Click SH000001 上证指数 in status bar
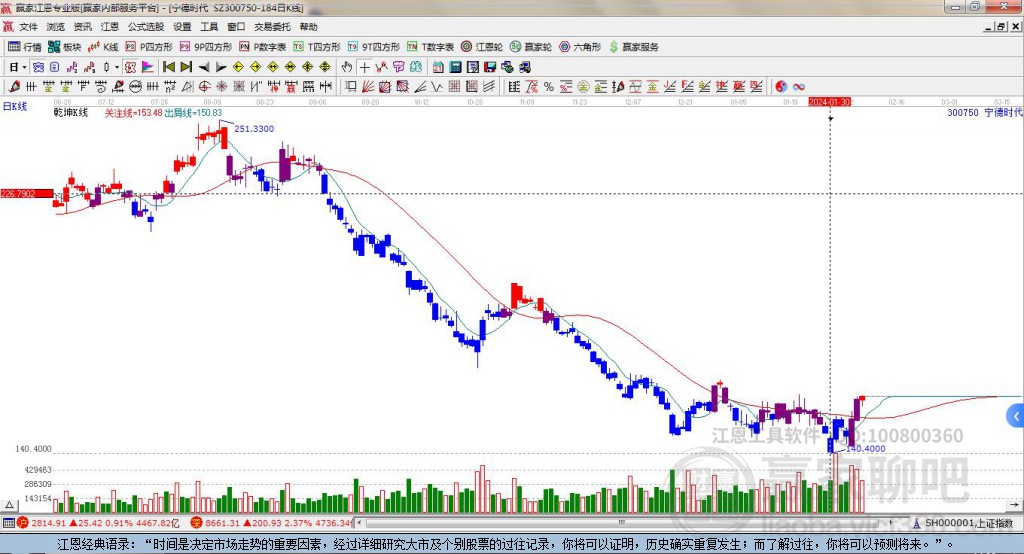This screenshot has width=1024, height=554. pyautogui.click(x=968, y=523)
